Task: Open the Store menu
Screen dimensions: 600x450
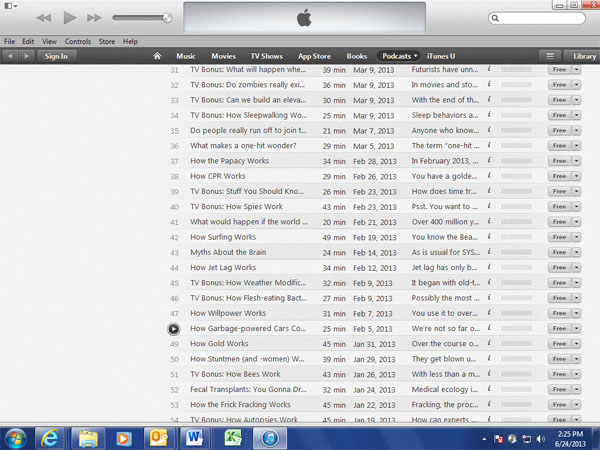Action: (x=107, y=41)
